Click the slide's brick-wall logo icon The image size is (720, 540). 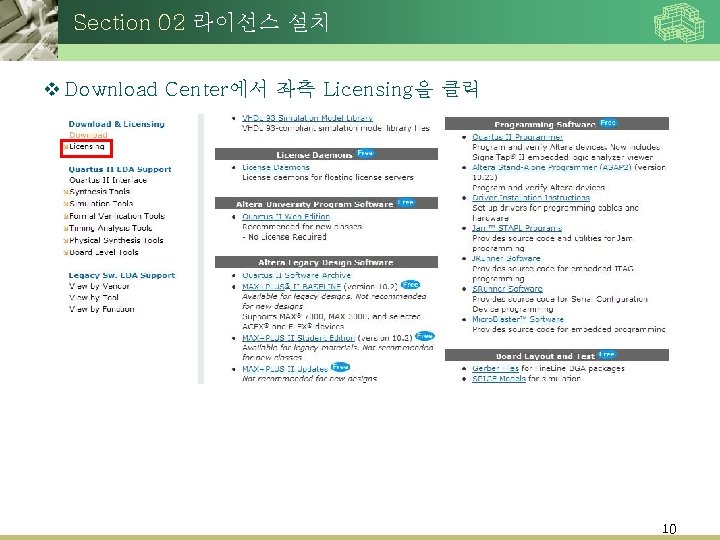[x=679, y=22]
